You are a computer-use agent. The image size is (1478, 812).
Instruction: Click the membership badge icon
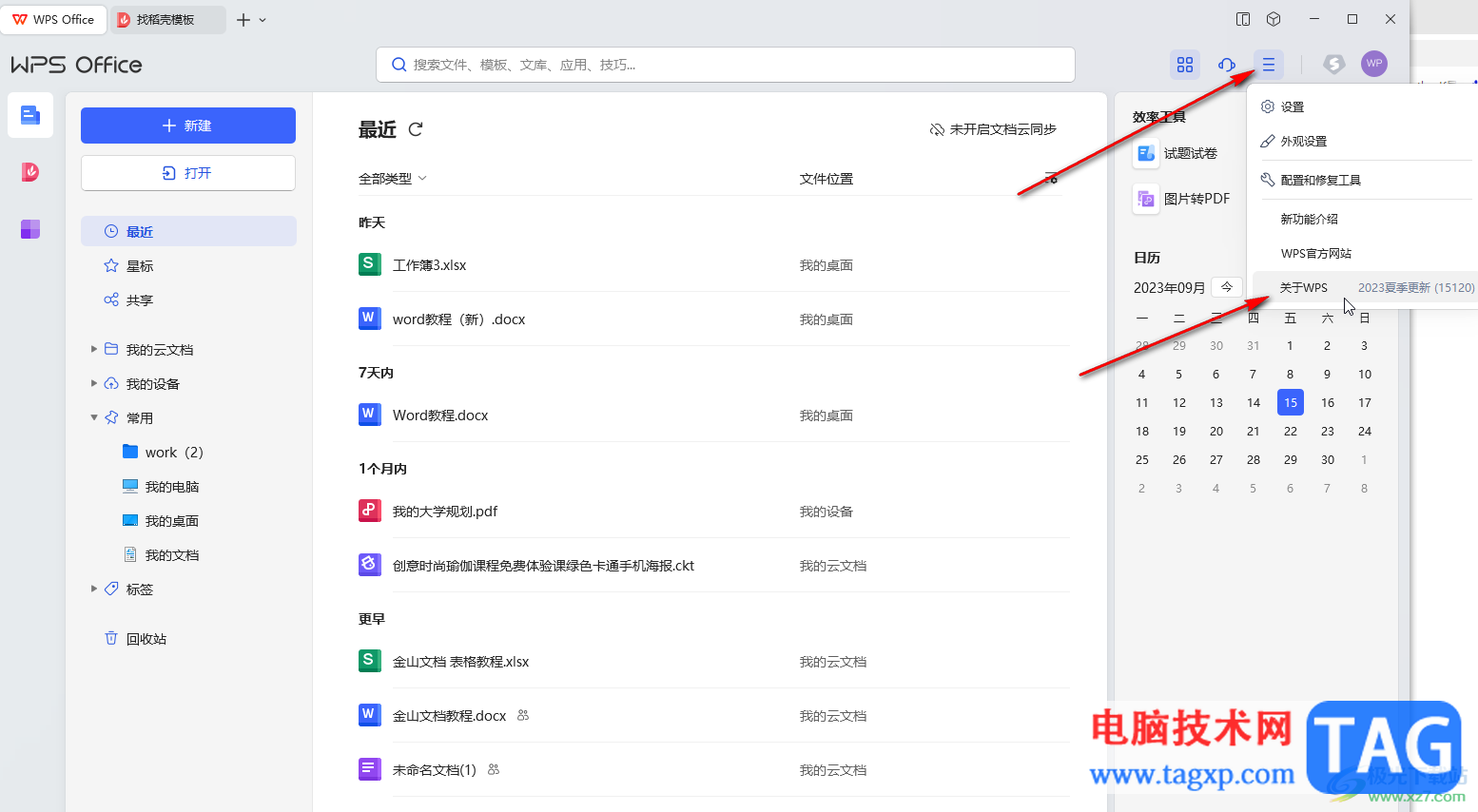(x=1334, y=64)
